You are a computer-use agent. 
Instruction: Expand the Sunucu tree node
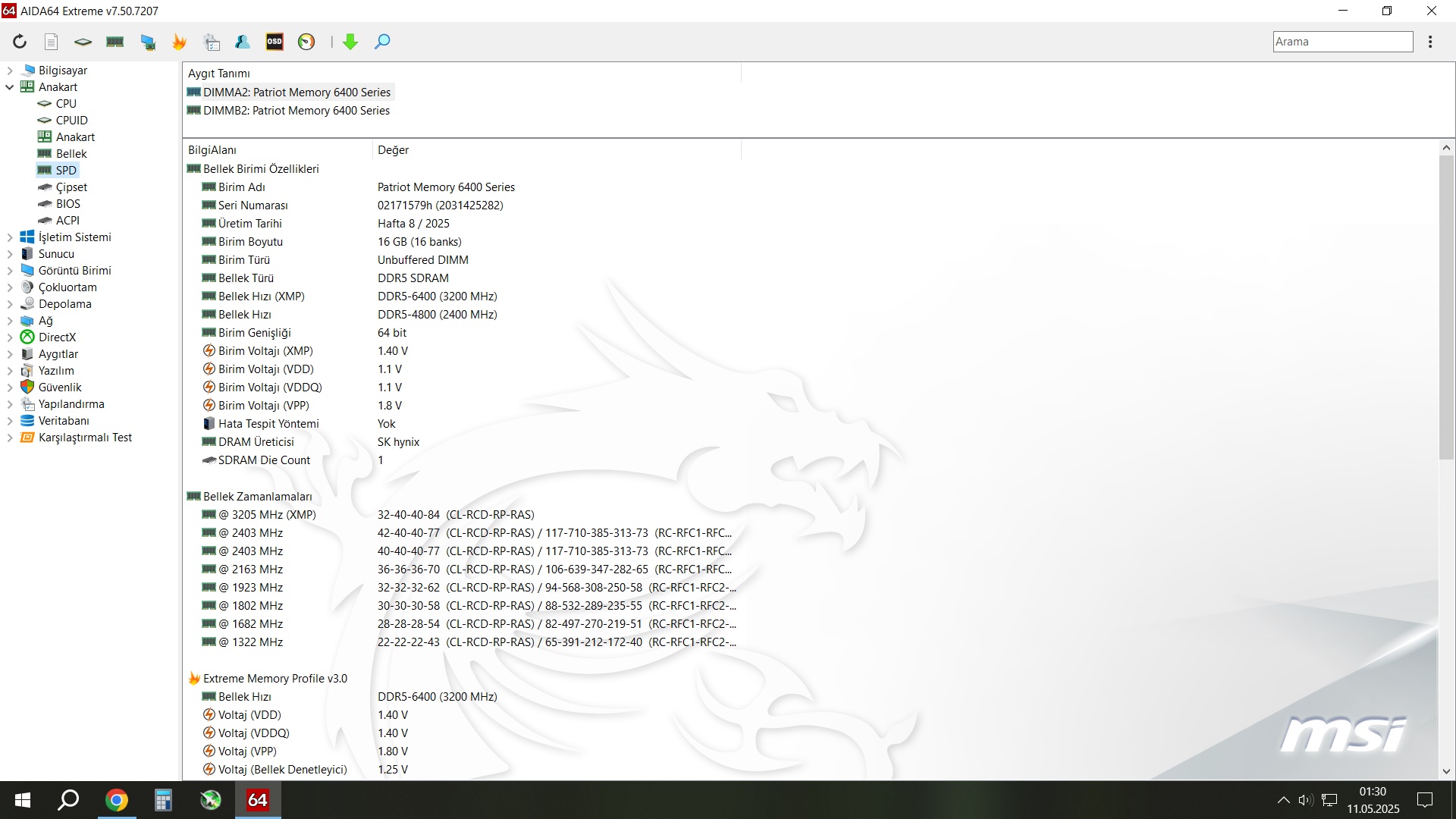(10, 254)
